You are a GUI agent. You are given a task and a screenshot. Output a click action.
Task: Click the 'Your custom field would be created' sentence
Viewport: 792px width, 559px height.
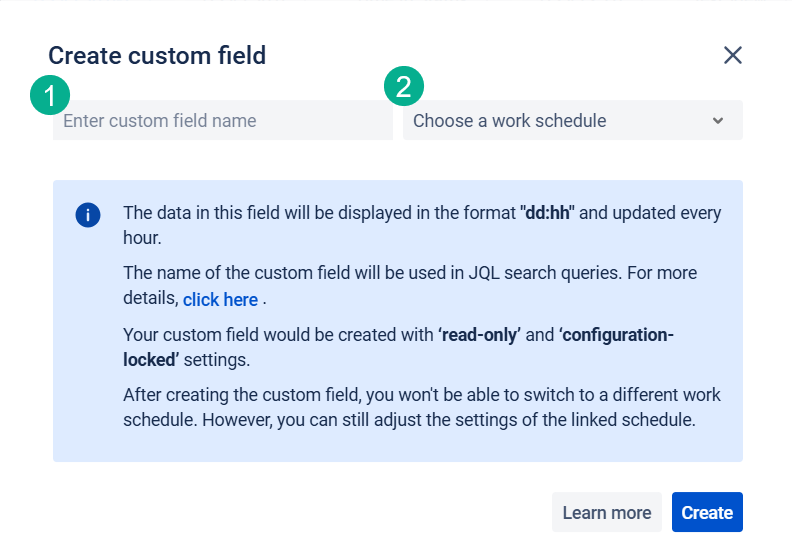pyautogui.click(x=399, y=347)
